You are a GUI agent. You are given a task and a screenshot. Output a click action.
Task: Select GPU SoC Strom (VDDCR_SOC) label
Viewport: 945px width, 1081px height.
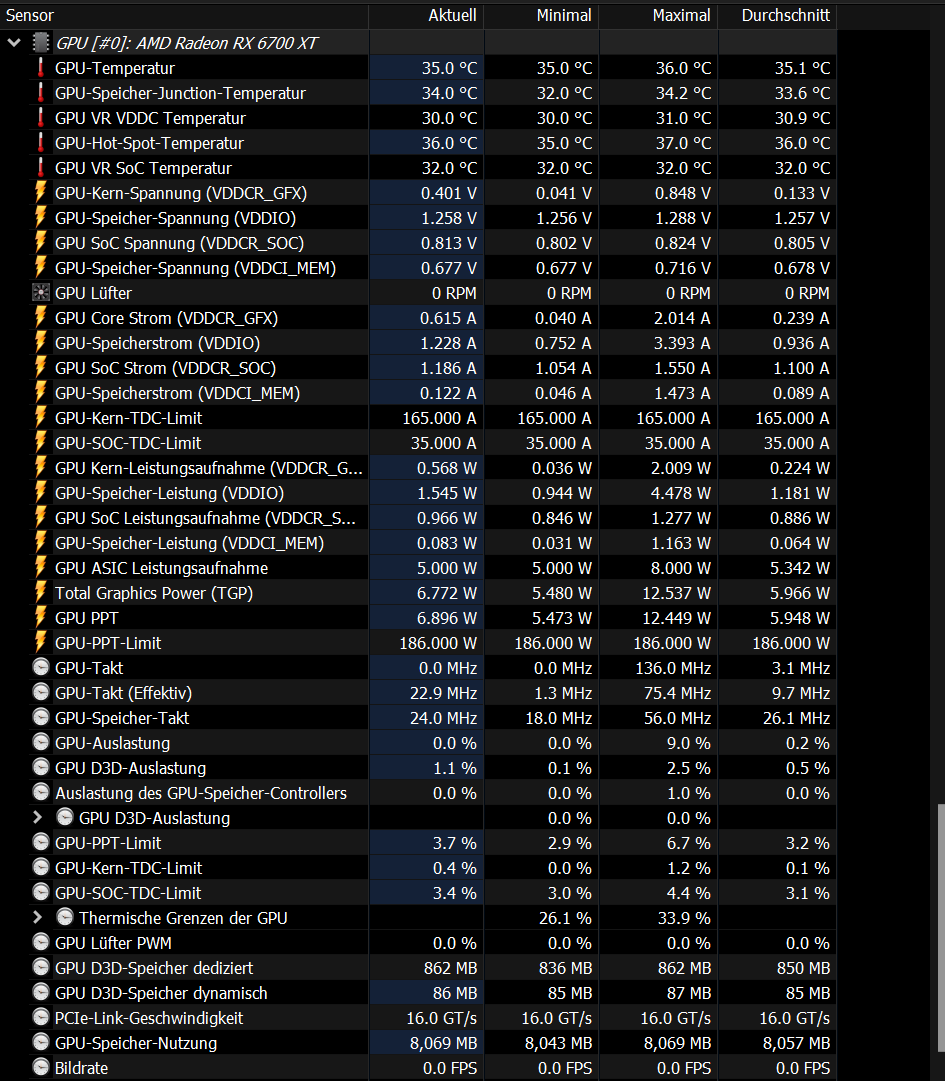point(165,368)
